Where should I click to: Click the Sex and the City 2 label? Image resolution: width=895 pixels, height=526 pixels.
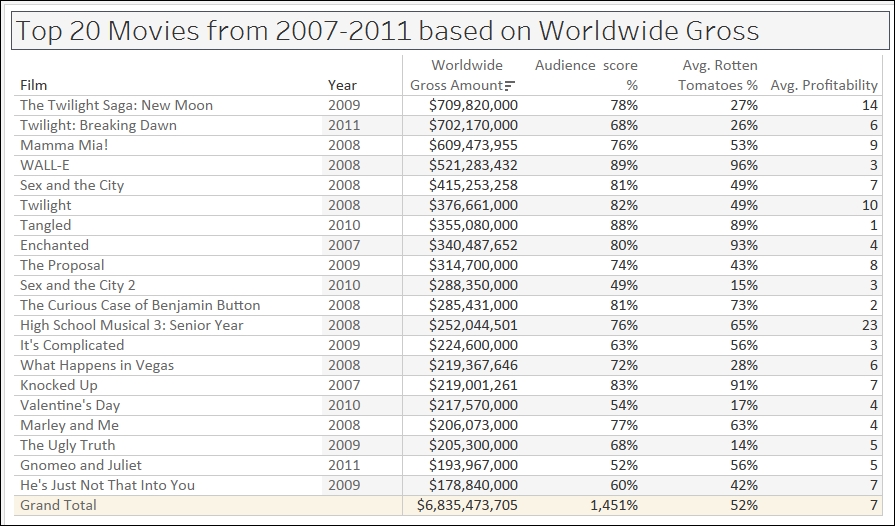tap(78, 285)
